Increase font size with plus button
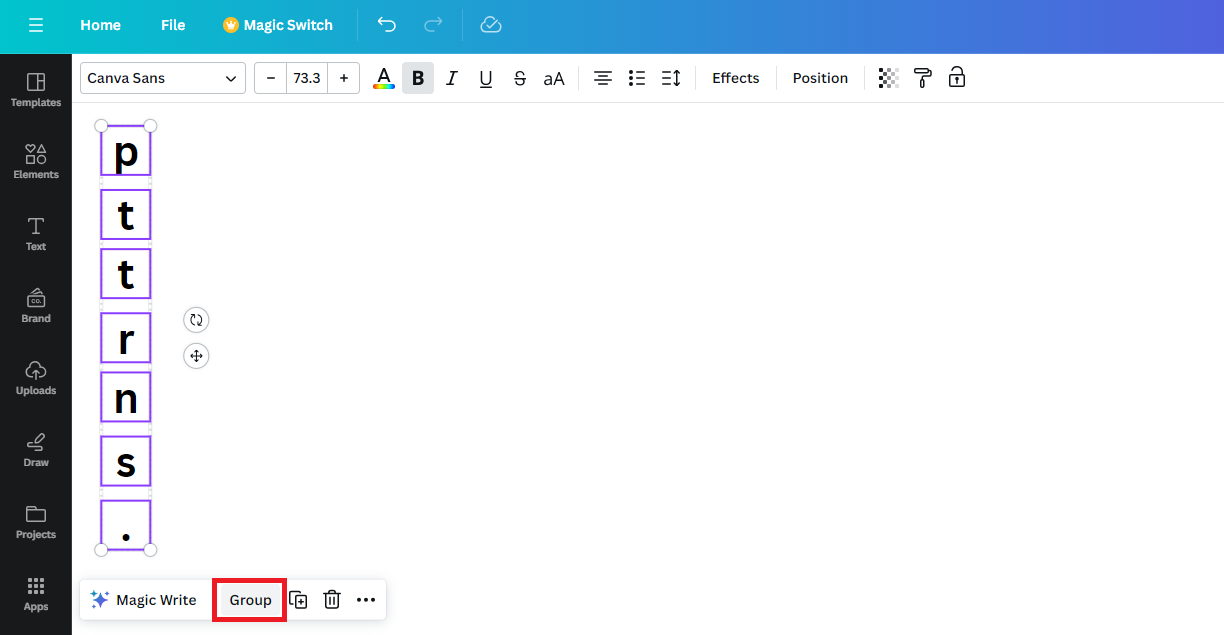 (x=344, y=78)
